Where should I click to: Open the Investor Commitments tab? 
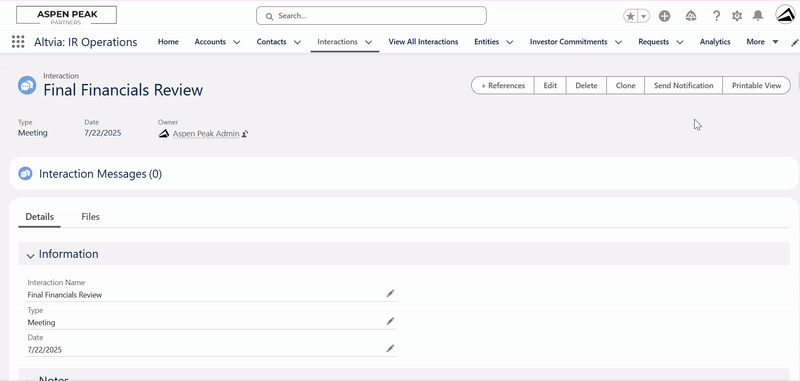click(x=568, y=42)
